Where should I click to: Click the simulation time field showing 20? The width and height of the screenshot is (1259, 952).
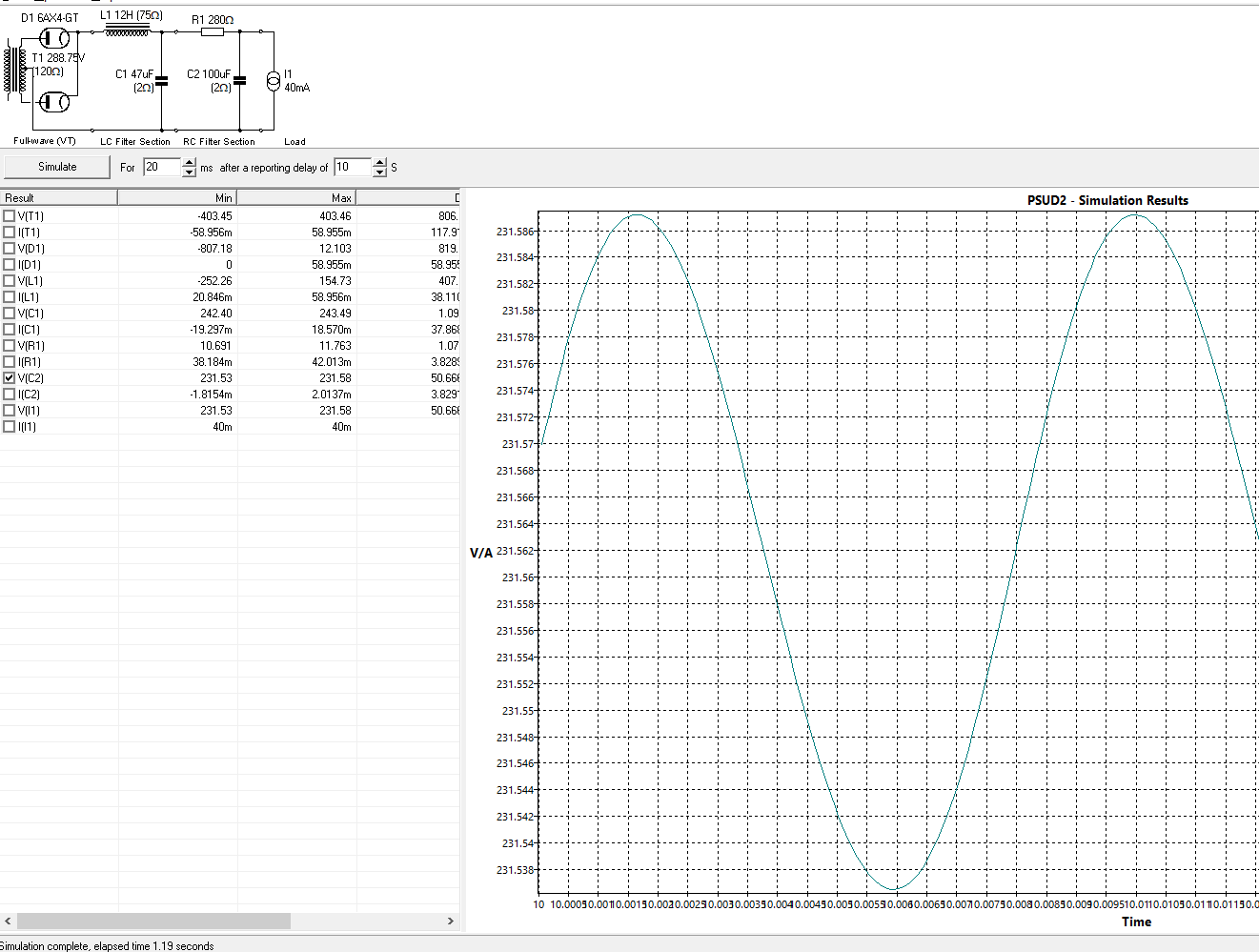tap(162, 167)
